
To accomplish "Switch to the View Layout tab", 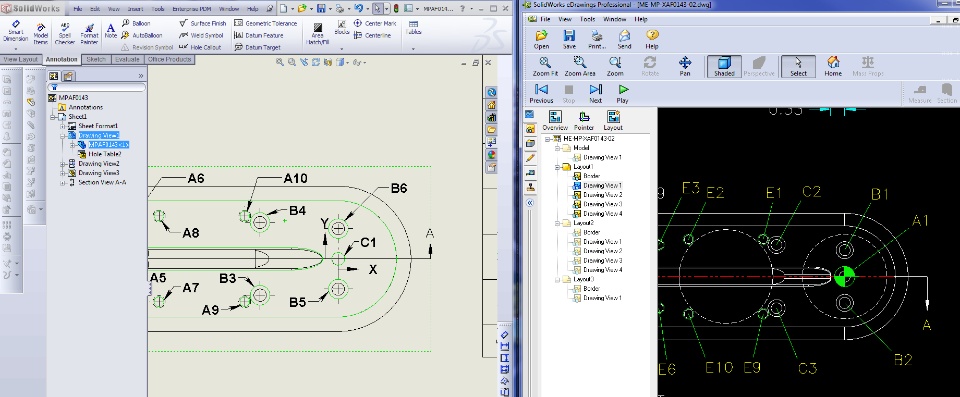I will (x=21, y=59).
